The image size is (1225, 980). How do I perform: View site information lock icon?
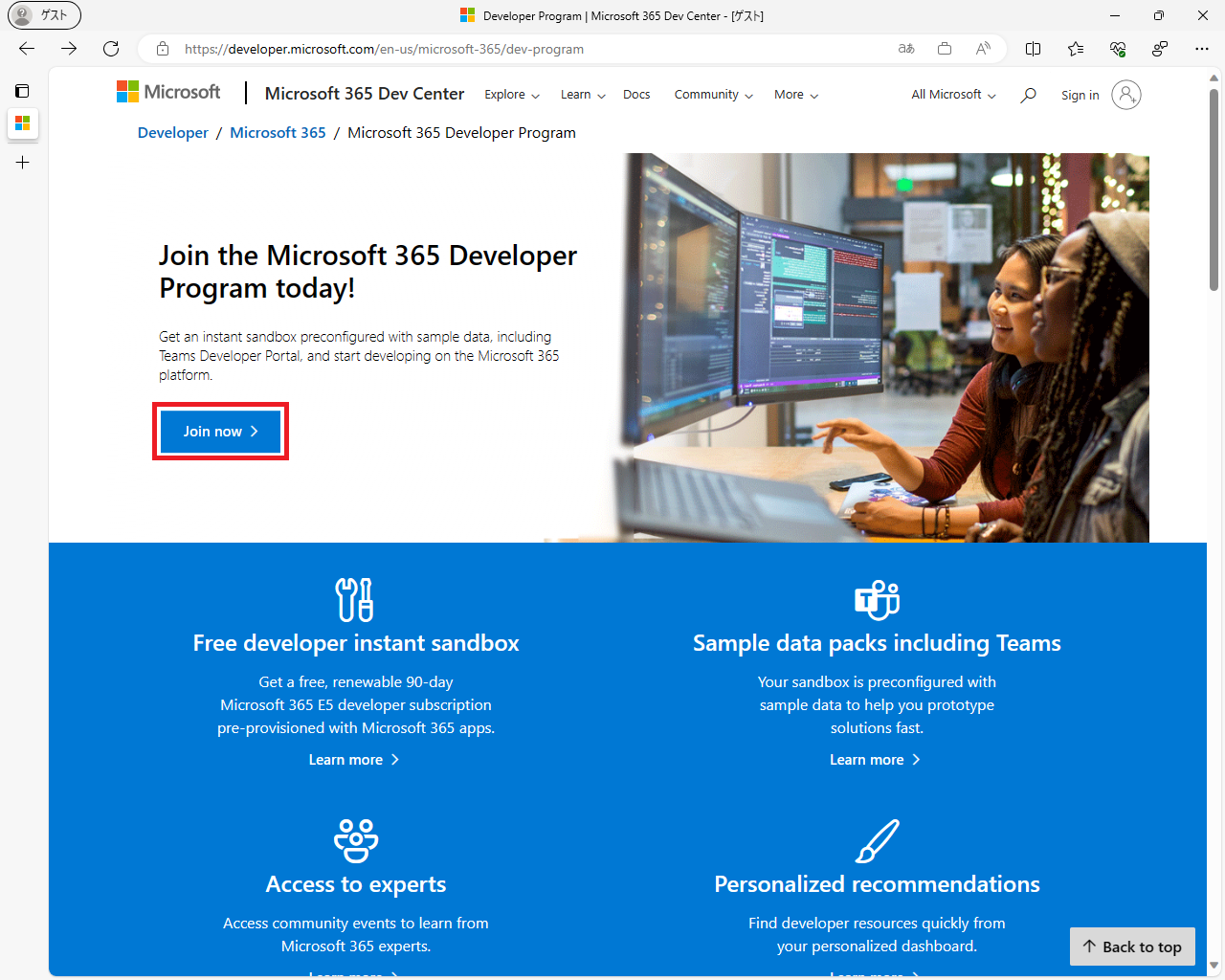(x=163, y=49)
